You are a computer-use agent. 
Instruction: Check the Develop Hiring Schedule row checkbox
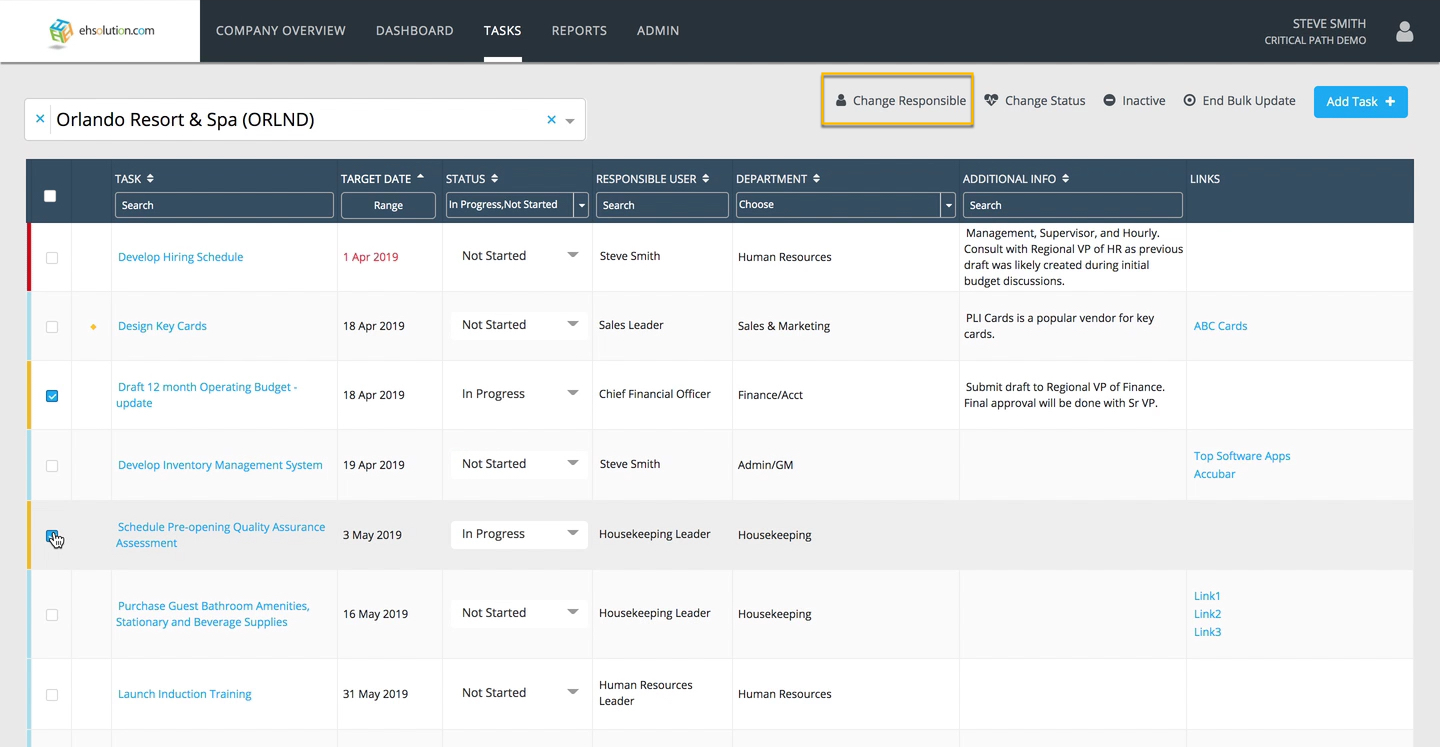tap(52, 258)
